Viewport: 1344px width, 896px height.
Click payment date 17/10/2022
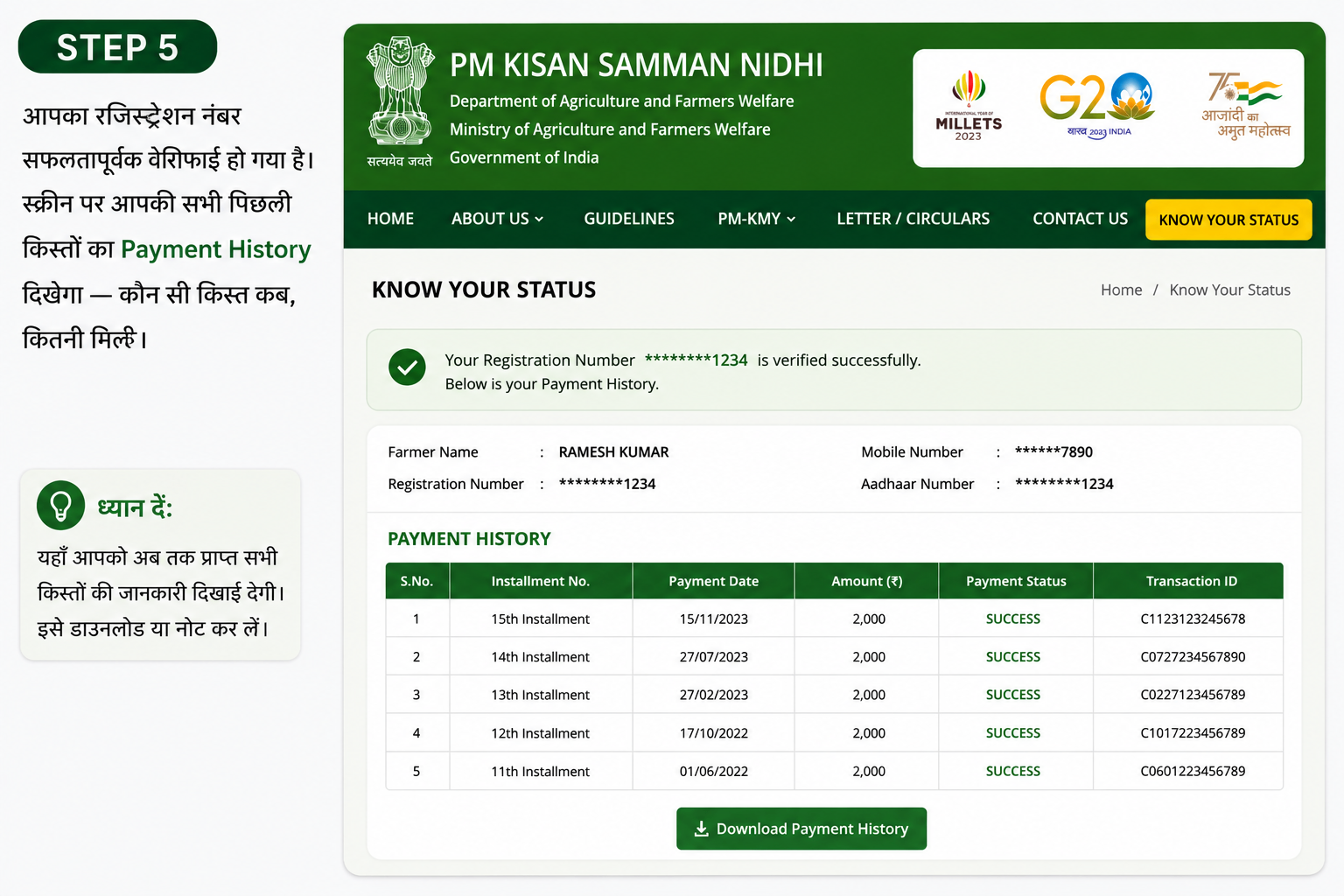714,733
